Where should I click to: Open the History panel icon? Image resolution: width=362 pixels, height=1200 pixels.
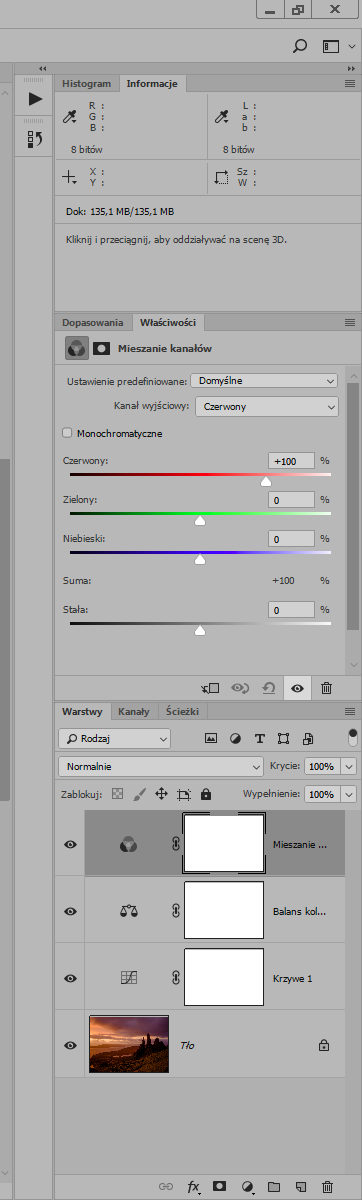click(35, 139)
